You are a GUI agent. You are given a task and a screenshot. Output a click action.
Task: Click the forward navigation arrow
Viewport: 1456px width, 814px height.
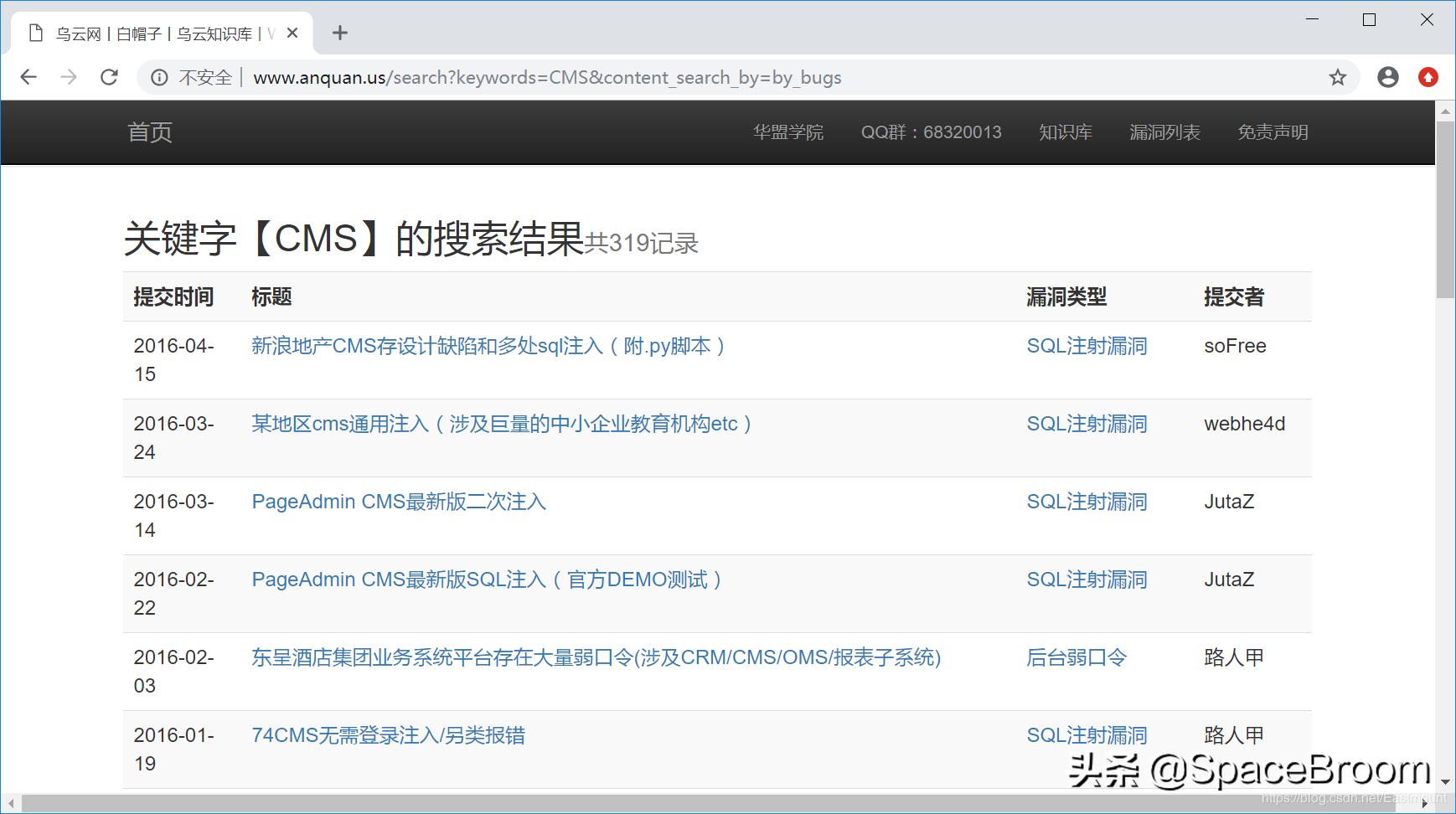[x=69, y=77]
